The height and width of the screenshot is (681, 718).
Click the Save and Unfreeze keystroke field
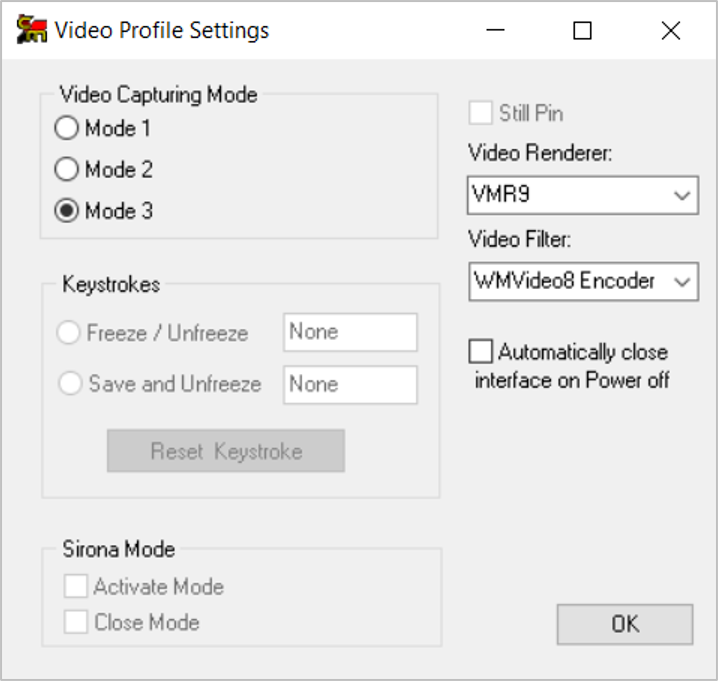coord(350,384)
